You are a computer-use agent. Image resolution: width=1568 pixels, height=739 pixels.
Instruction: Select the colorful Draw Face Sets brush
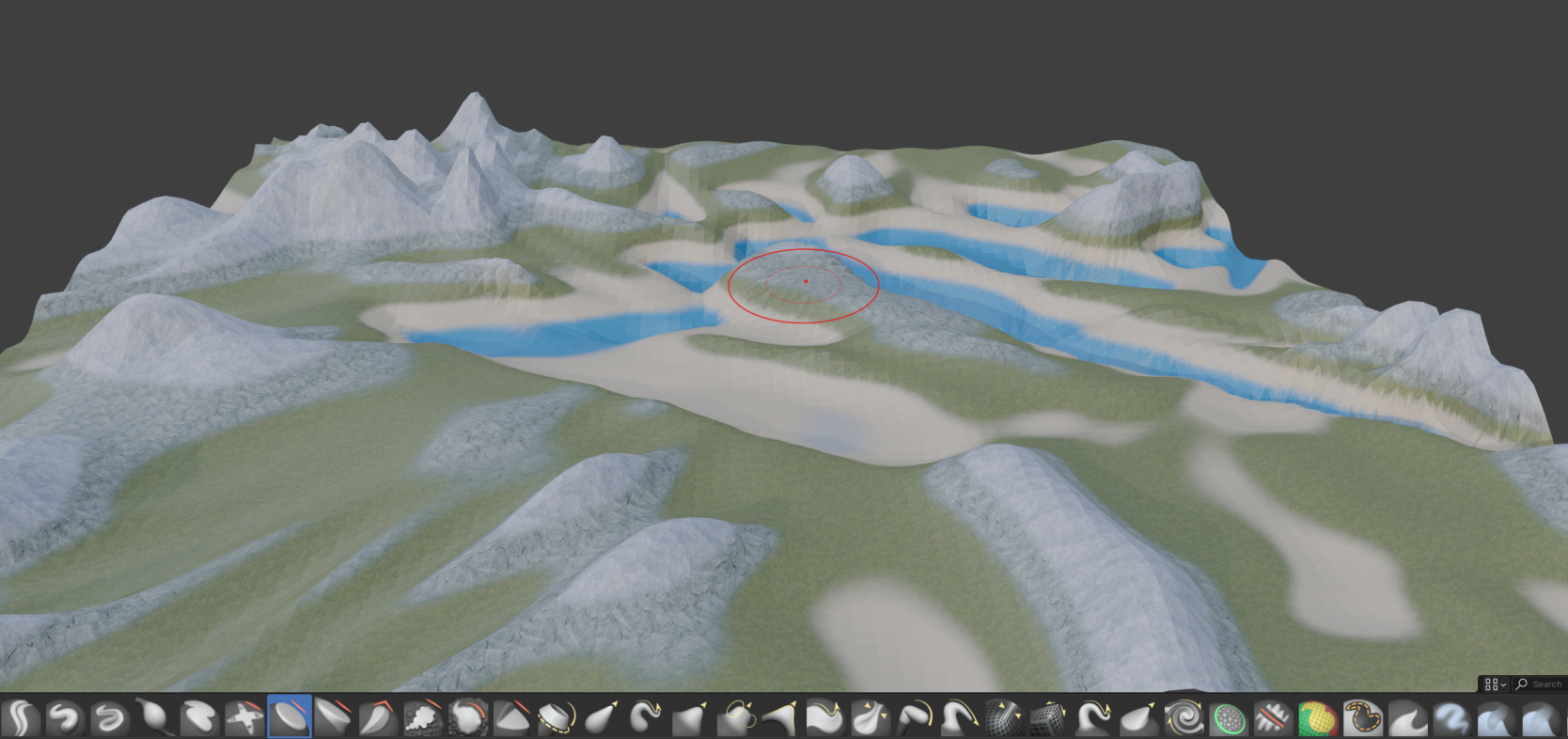tap(1317, 717)
